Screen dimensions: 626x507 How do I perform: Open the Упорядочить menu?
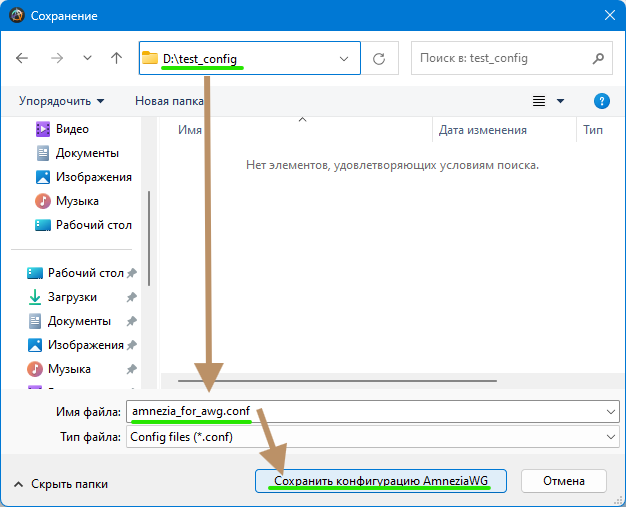coord(61,101)
